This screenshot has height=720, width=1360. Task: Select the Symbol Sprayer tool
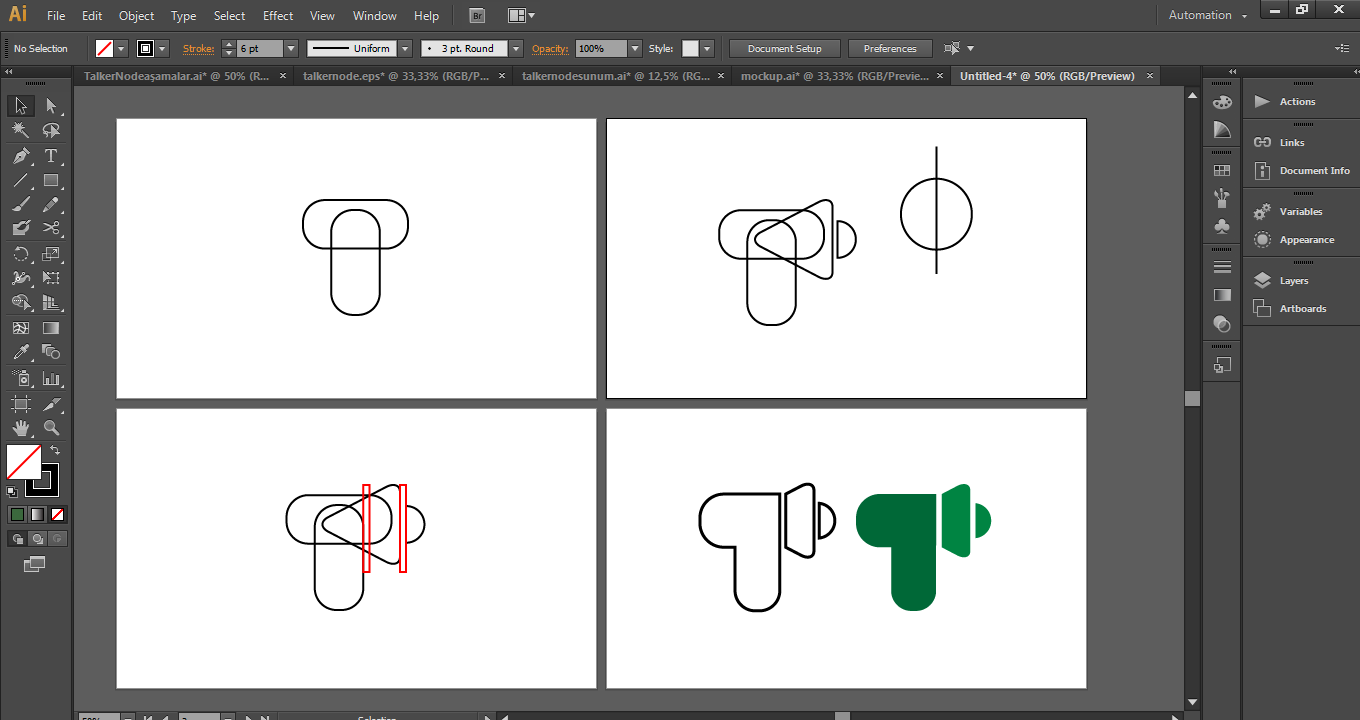click(x=21, y=379)
